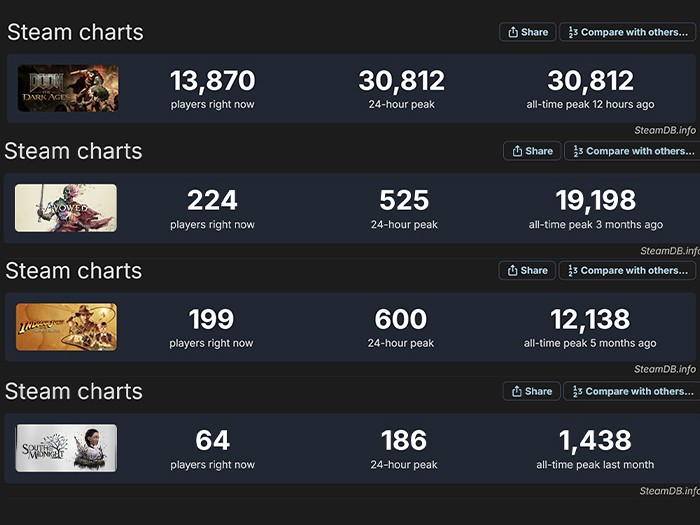Open Compare with others for Avowed
Screen dimensions: 700x525
click(632, 151)
